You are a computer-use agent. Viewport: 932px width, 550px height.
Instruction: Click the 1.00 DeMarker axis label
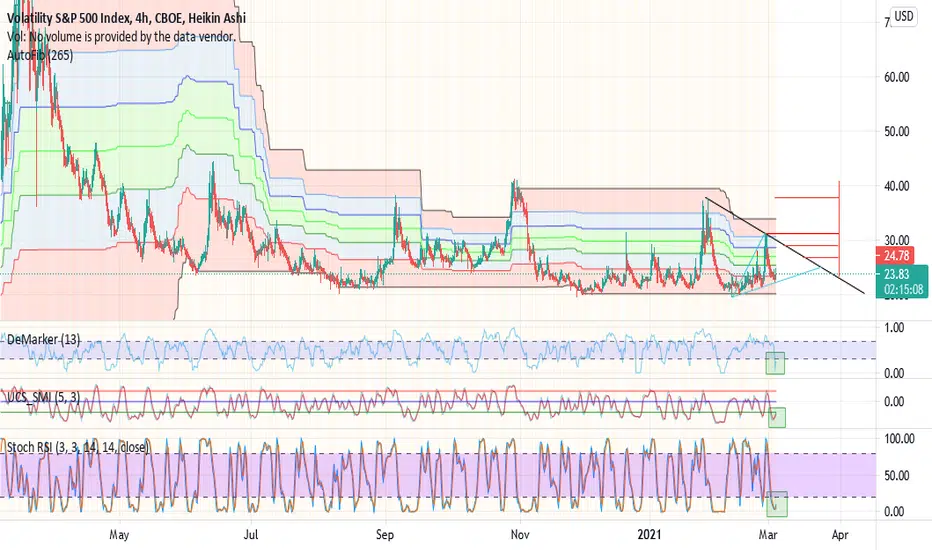pyautogui.click(x=894, y=328)
